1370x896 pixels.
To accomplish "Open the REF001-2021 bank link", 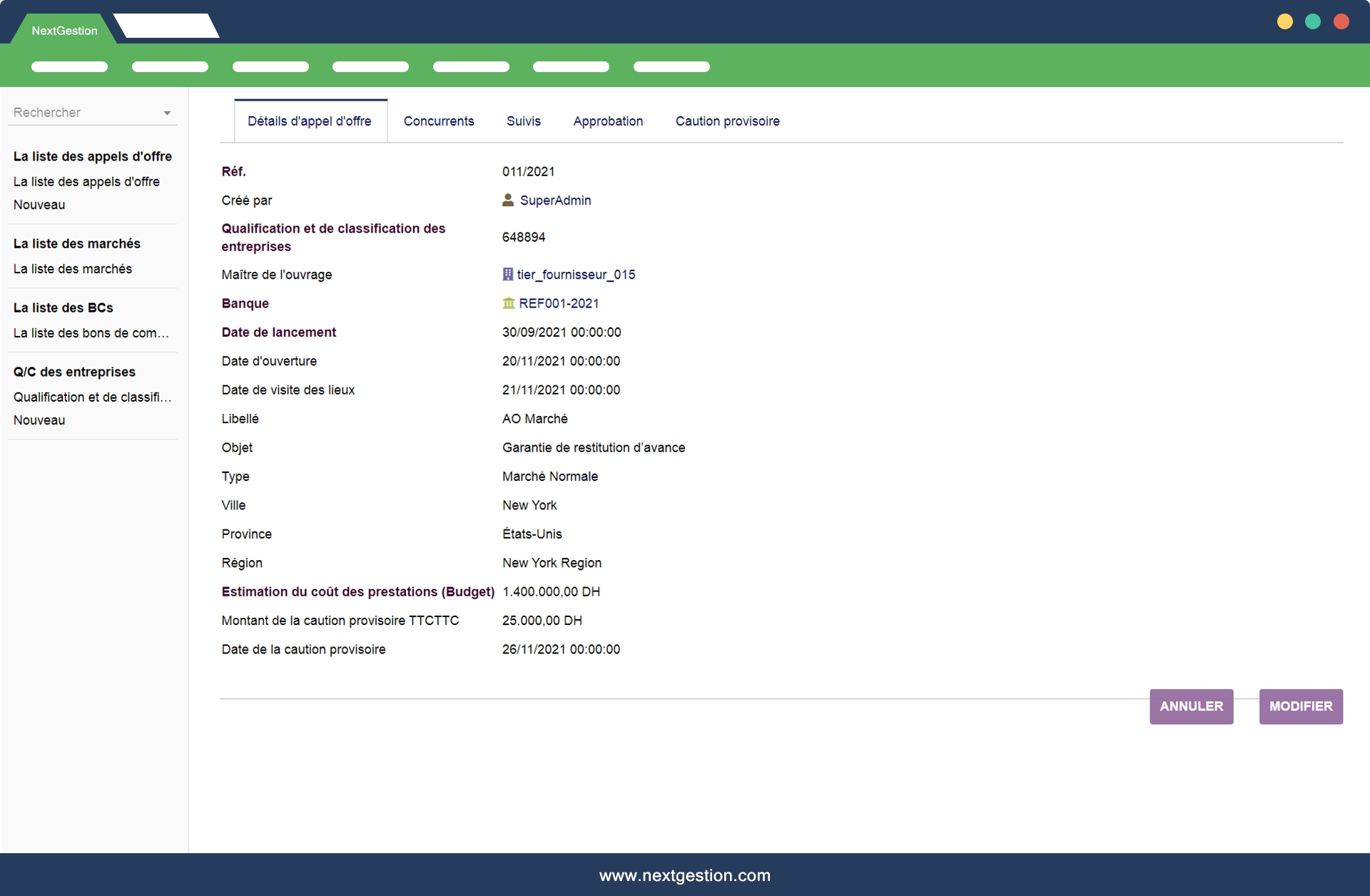I will pyautogui.click(x=559, y=304).
